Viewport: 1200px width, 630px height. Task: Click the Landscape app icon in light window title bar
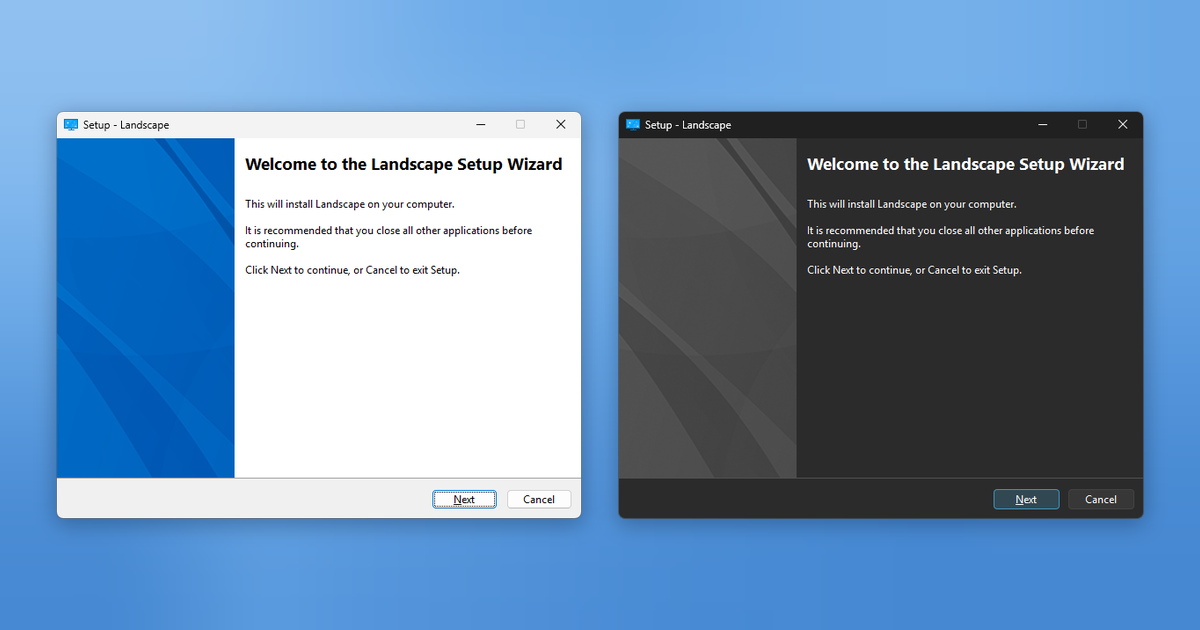(71, 125)
